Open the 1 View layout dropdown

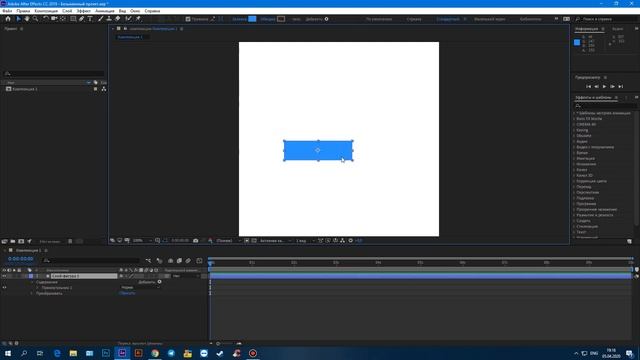tap(305, 241)
